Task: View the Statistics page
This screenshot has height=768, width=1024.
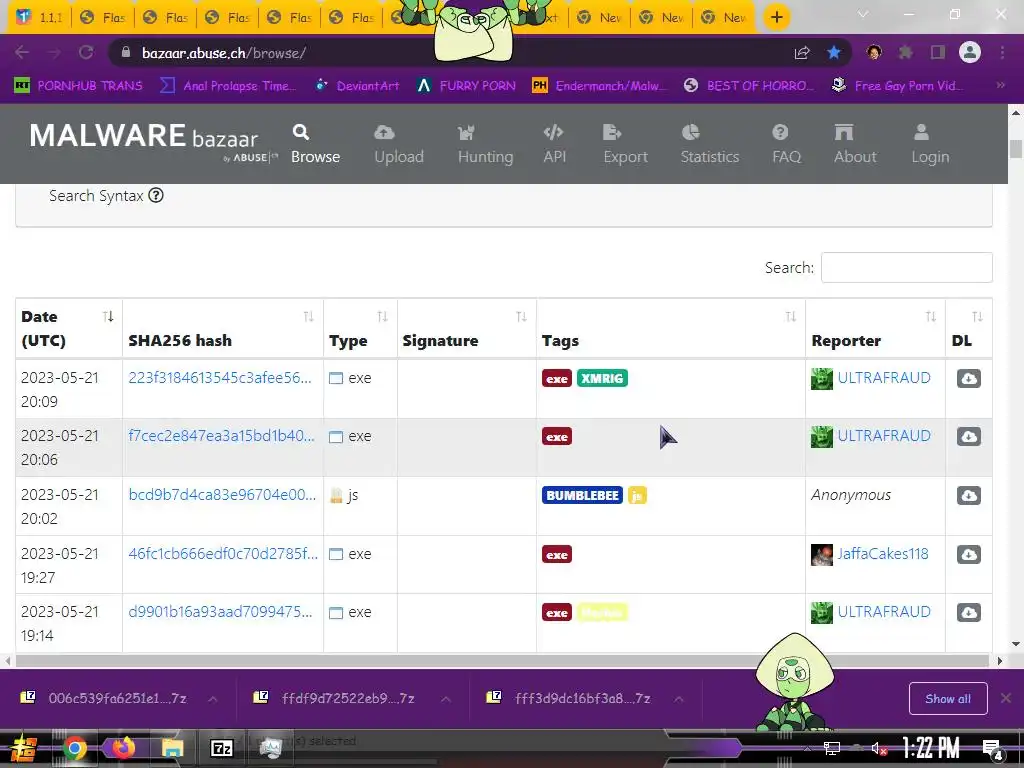Action: coord(709,144)
